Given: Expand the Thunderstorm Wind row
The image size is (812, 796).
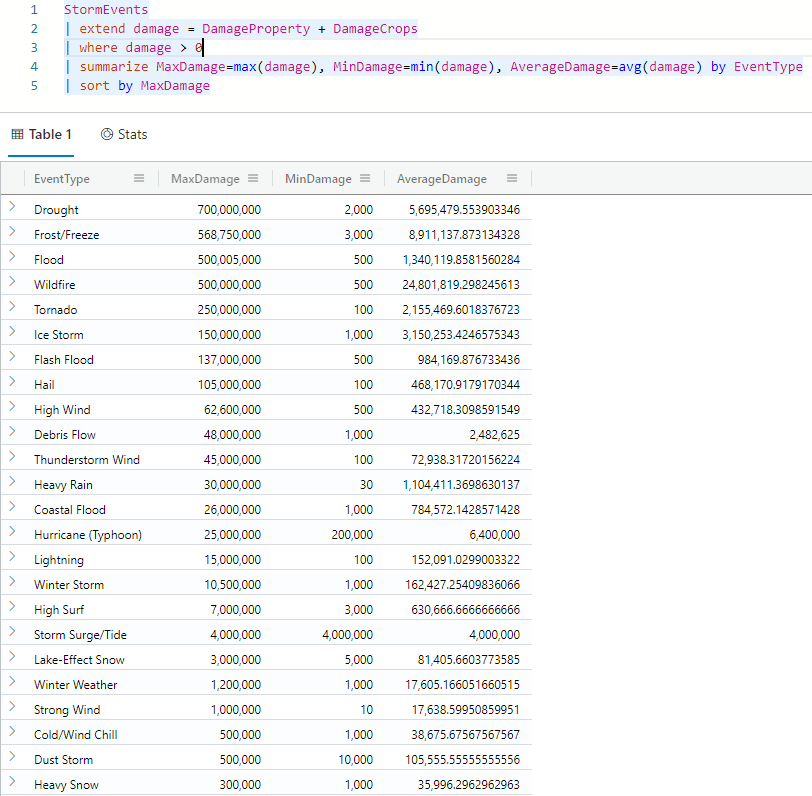Looking at the screenshot, I should click(x=12, y=457).
